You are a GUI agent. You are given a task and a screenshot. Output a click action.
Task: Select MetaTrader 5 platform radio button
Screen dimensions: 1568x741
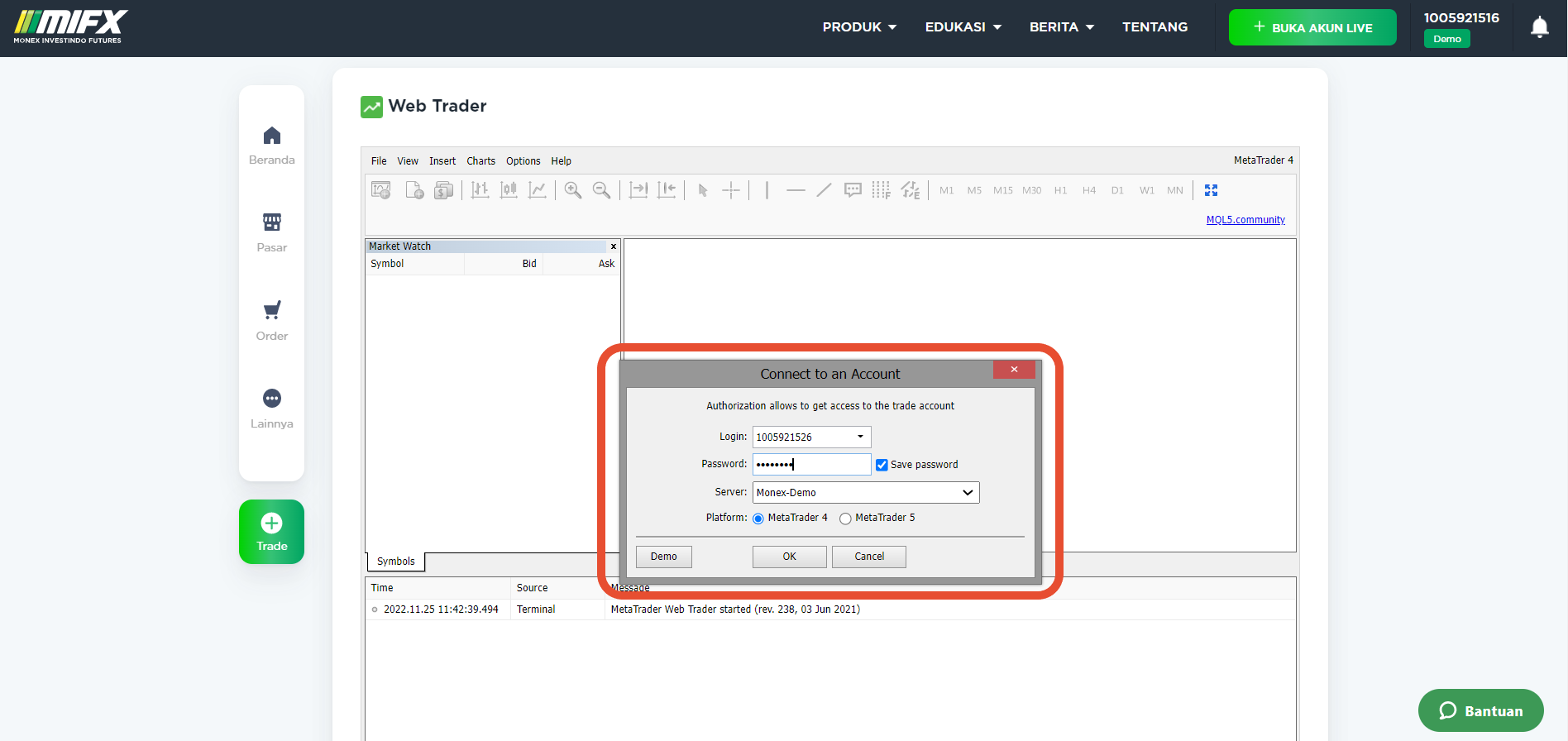pos(845,519)
